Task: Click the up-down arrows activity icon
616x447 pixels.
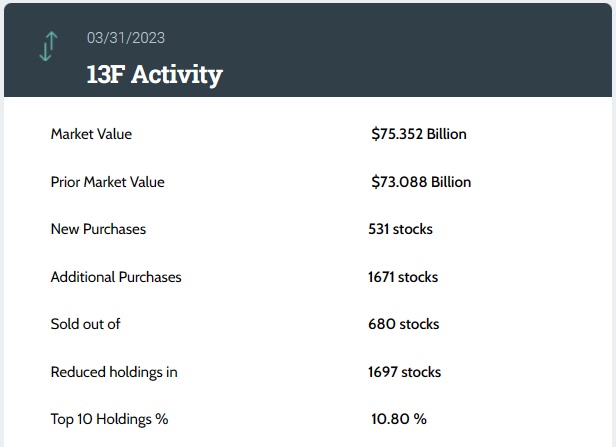Action: coord(48,47)
